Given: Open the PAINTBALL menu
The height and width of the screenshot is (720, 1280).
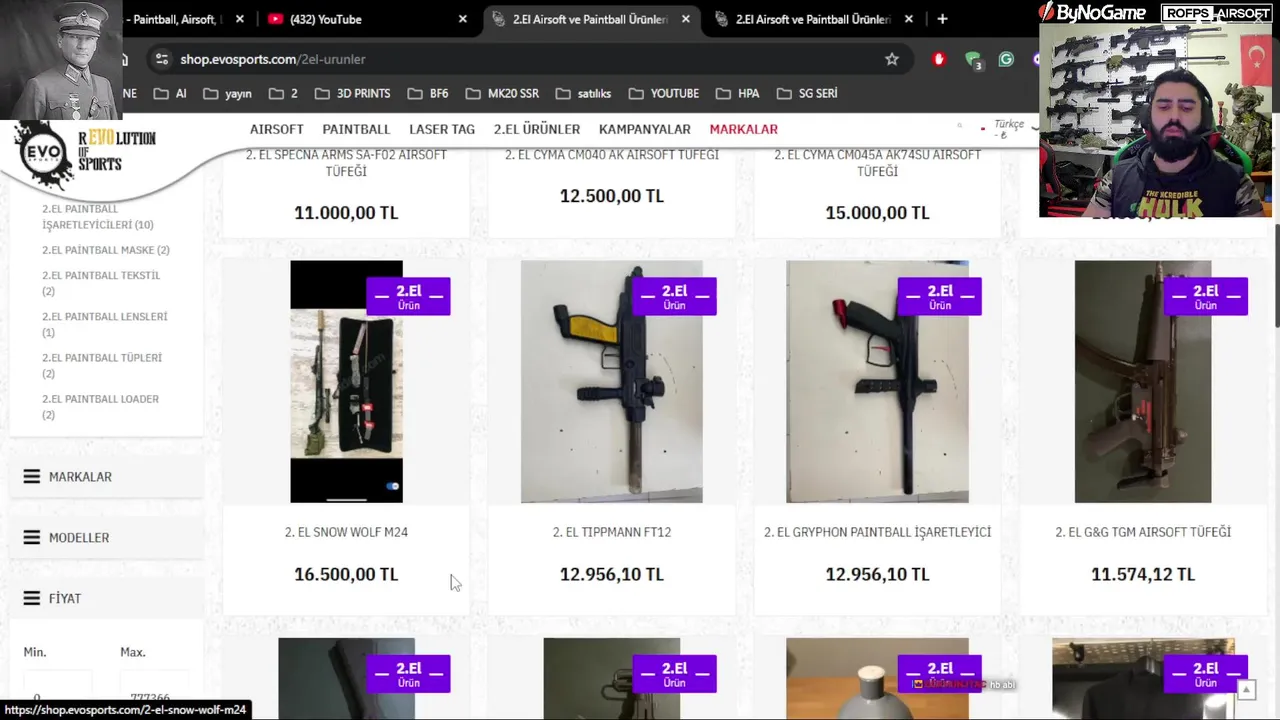Looking at the screenshot, I should 356,129.
